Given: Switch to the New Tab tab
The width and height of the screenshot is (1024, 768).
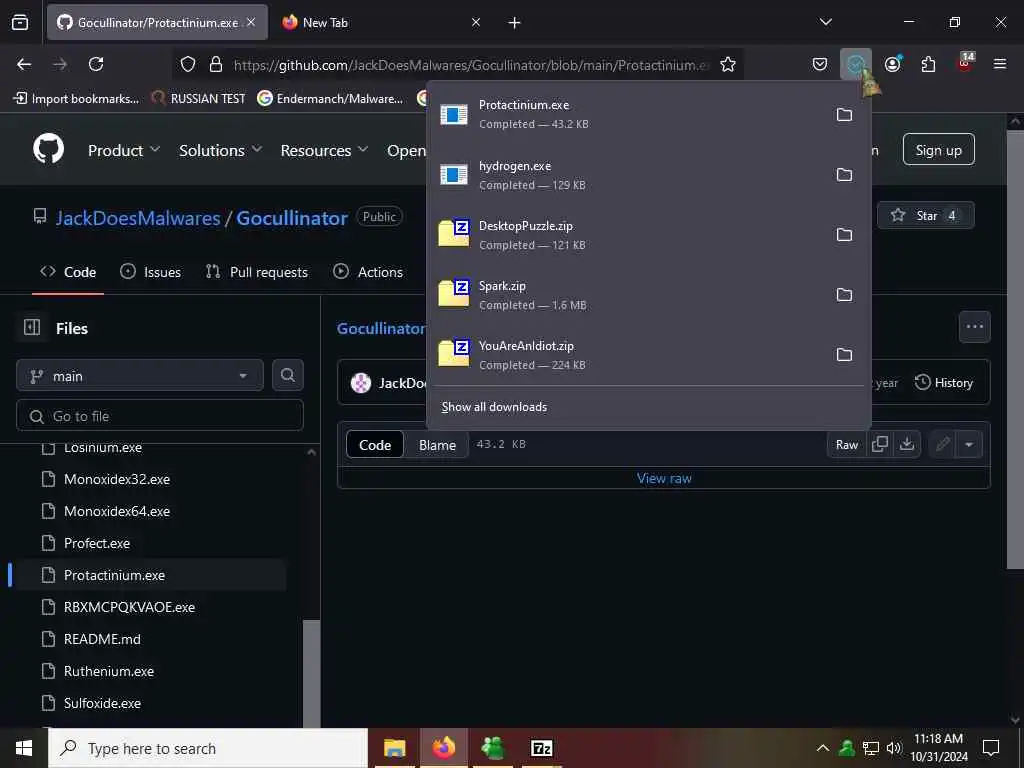Looking at the screenshot, I should (x=382, y=22).
